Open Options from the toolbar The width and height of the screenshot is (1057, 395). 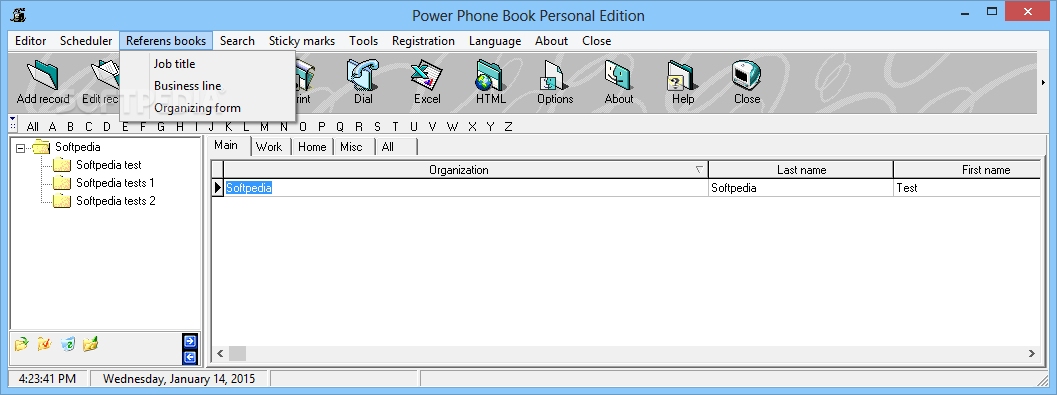click(555, 74)
